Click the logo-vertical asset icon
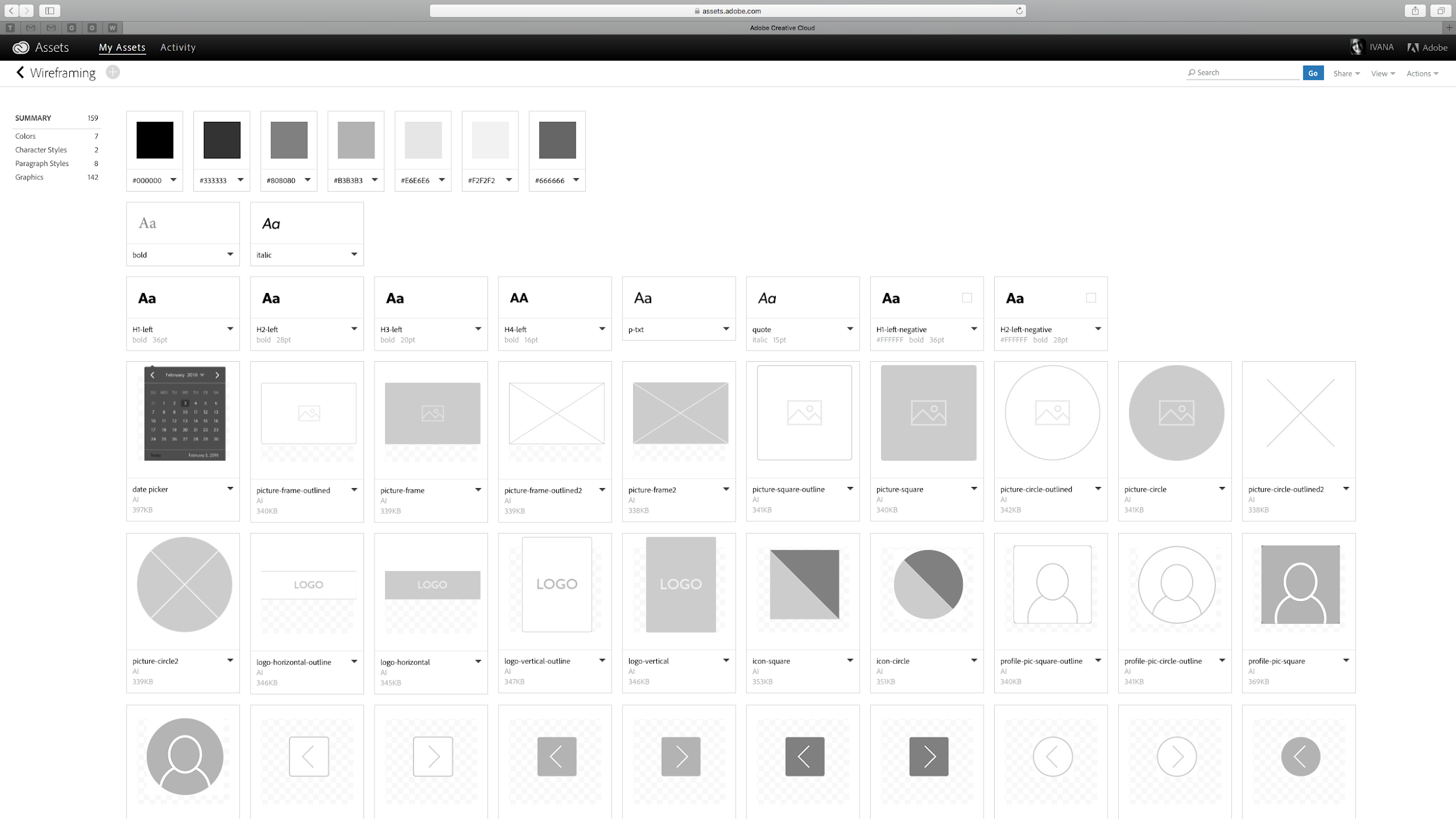 click(680, 584)
